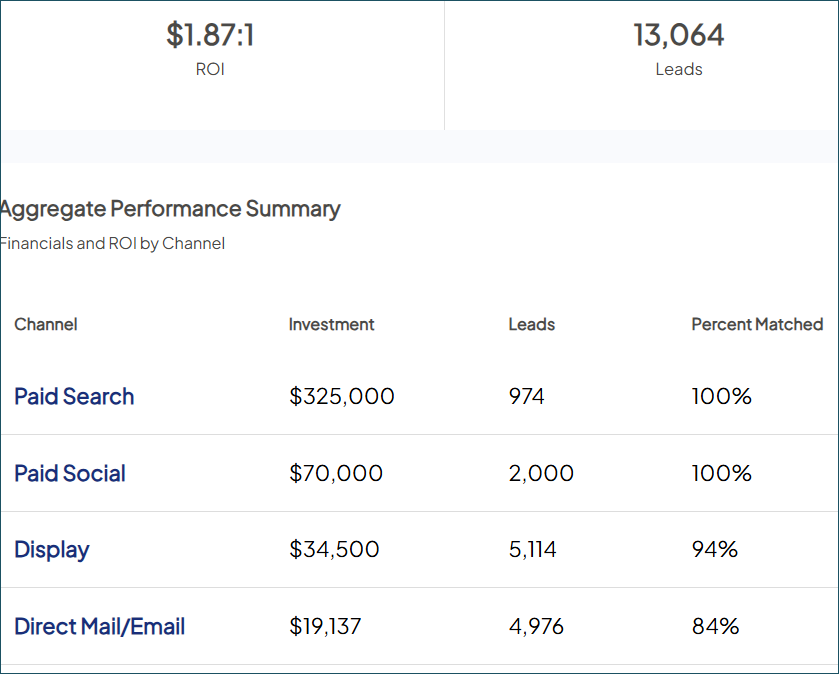Sort the table by Percent Matched column
This screenshot has height=674, width=839.
[757, 324]
